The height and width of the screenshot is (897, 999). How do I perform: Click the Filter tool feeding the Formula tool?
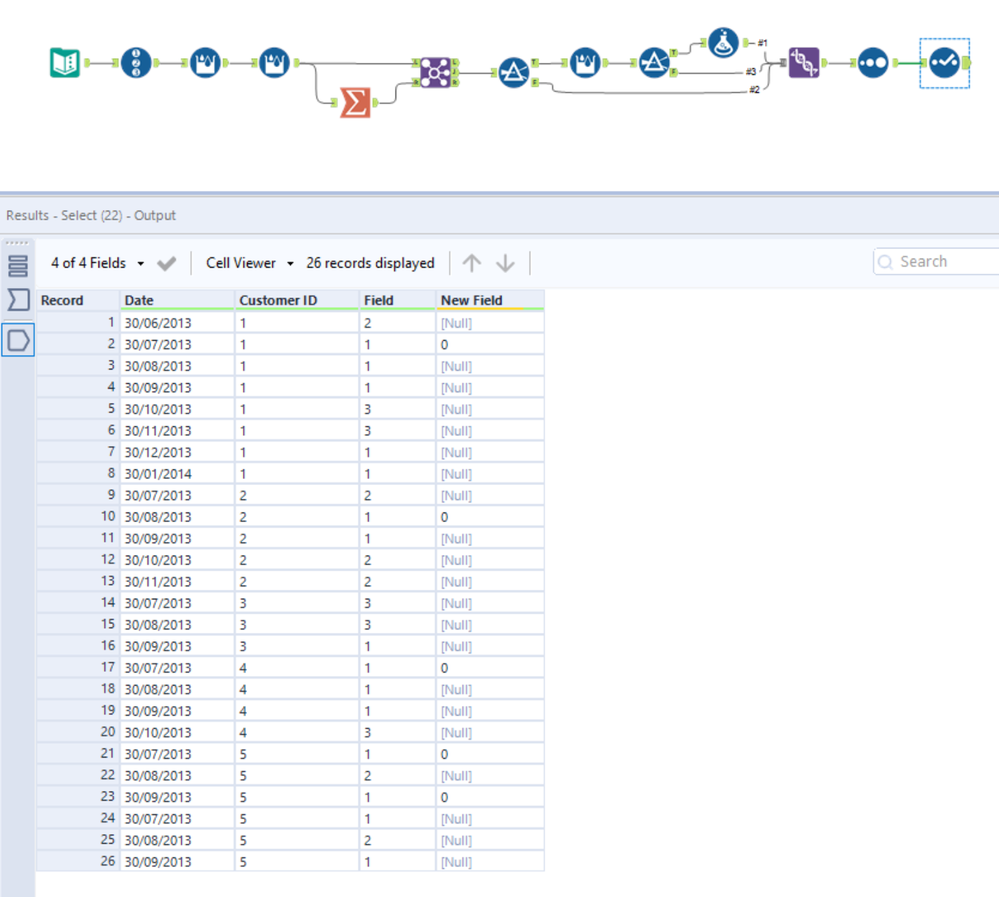coord(654,62)
